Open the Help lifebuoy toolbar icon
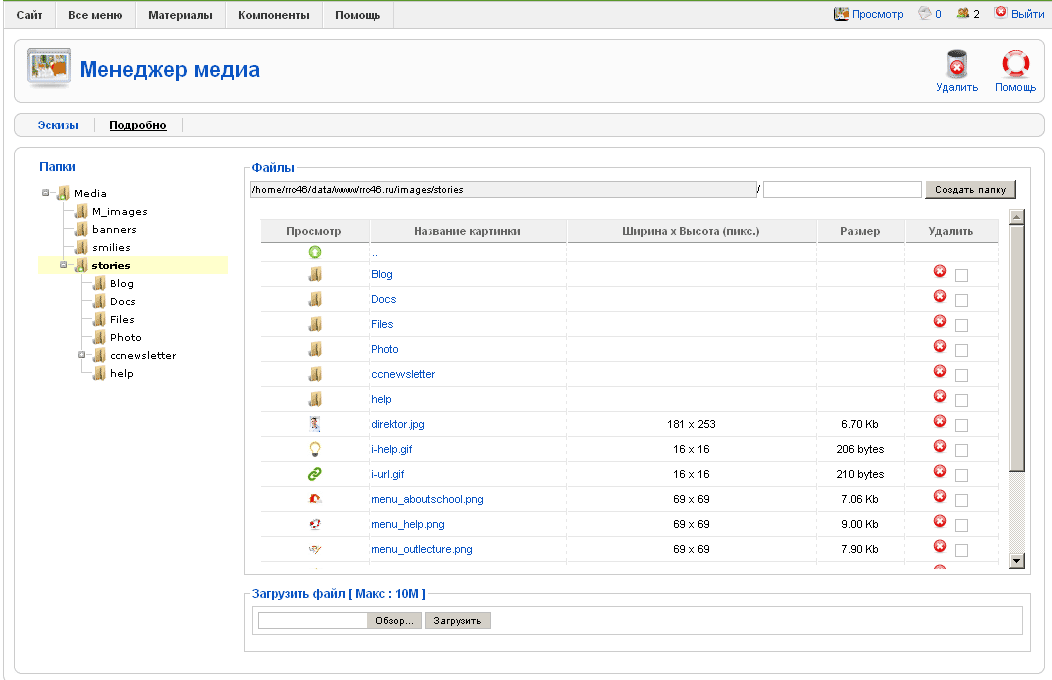The image size is (1052, 680). pos(1015,65)
